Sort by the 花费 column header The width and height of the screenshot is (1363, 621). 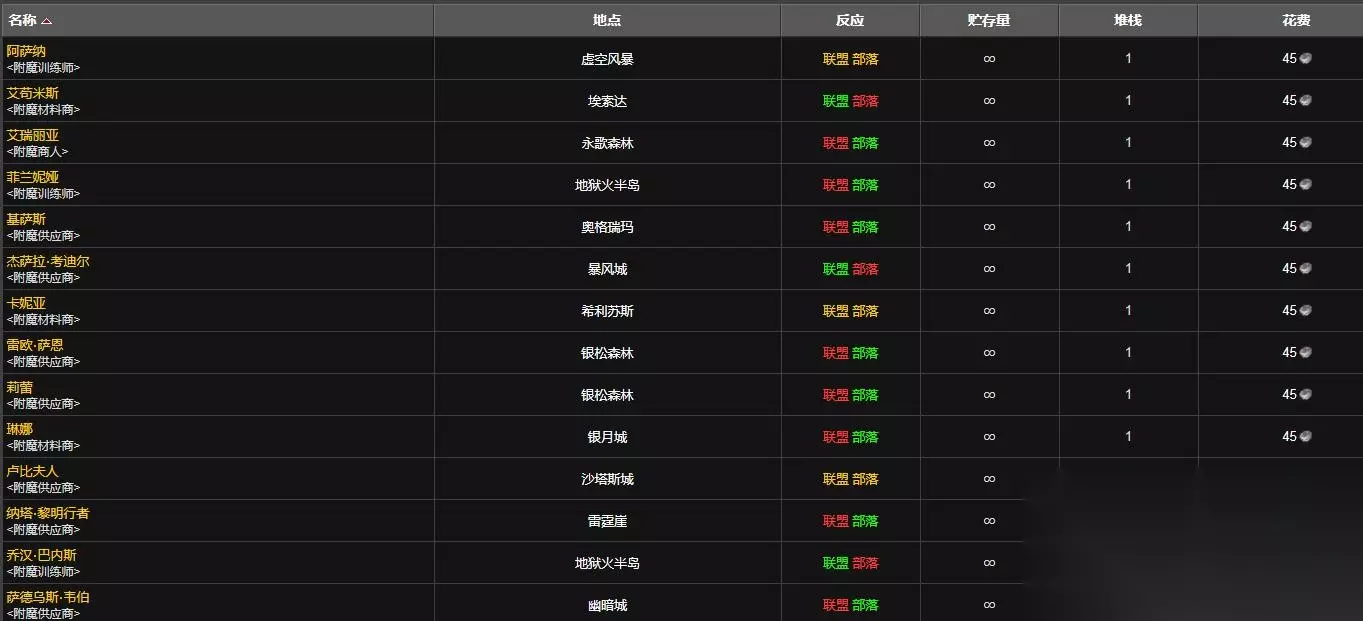pos(1296,20)
